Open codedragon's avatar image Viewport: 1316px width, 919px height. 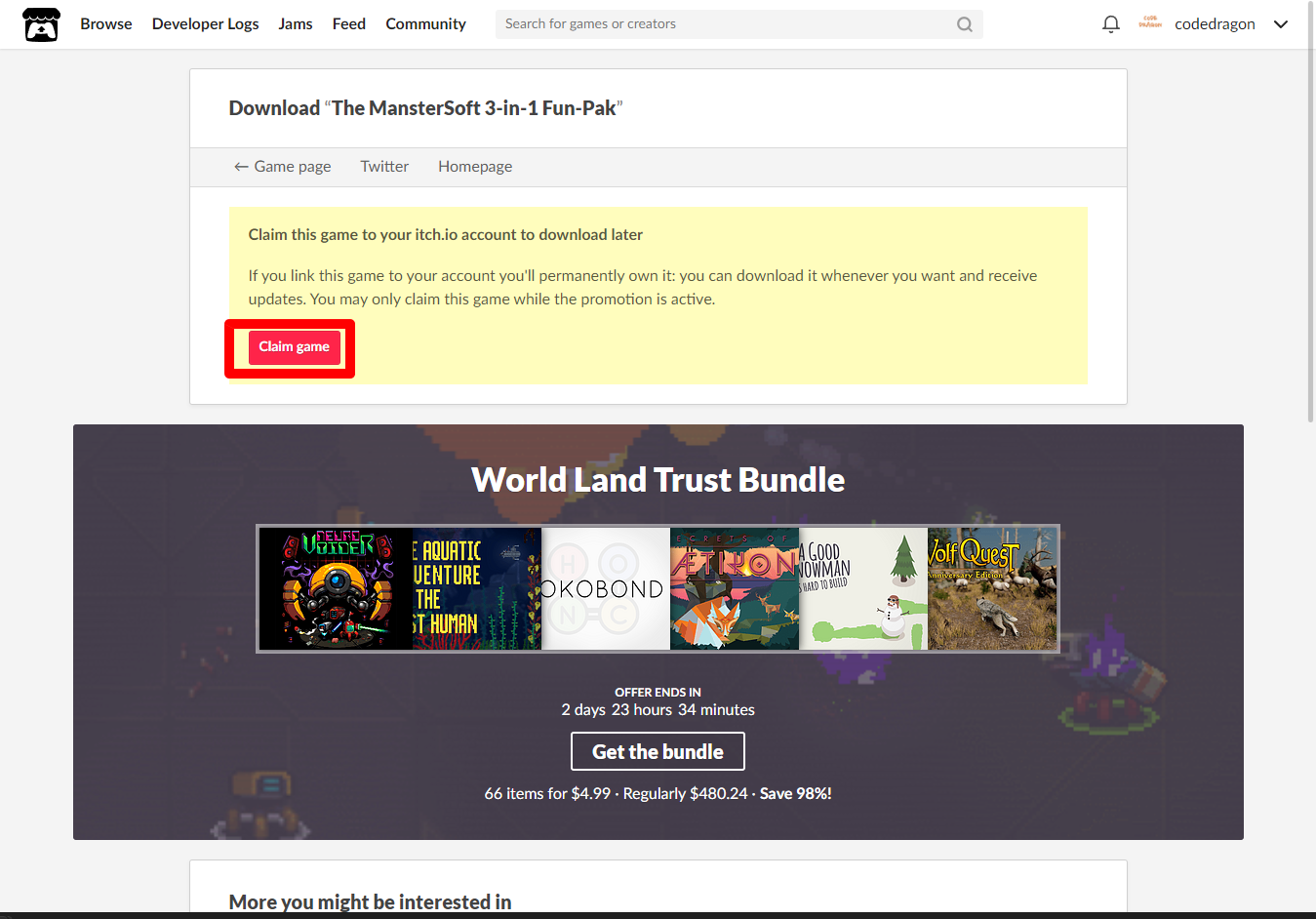1150,23
